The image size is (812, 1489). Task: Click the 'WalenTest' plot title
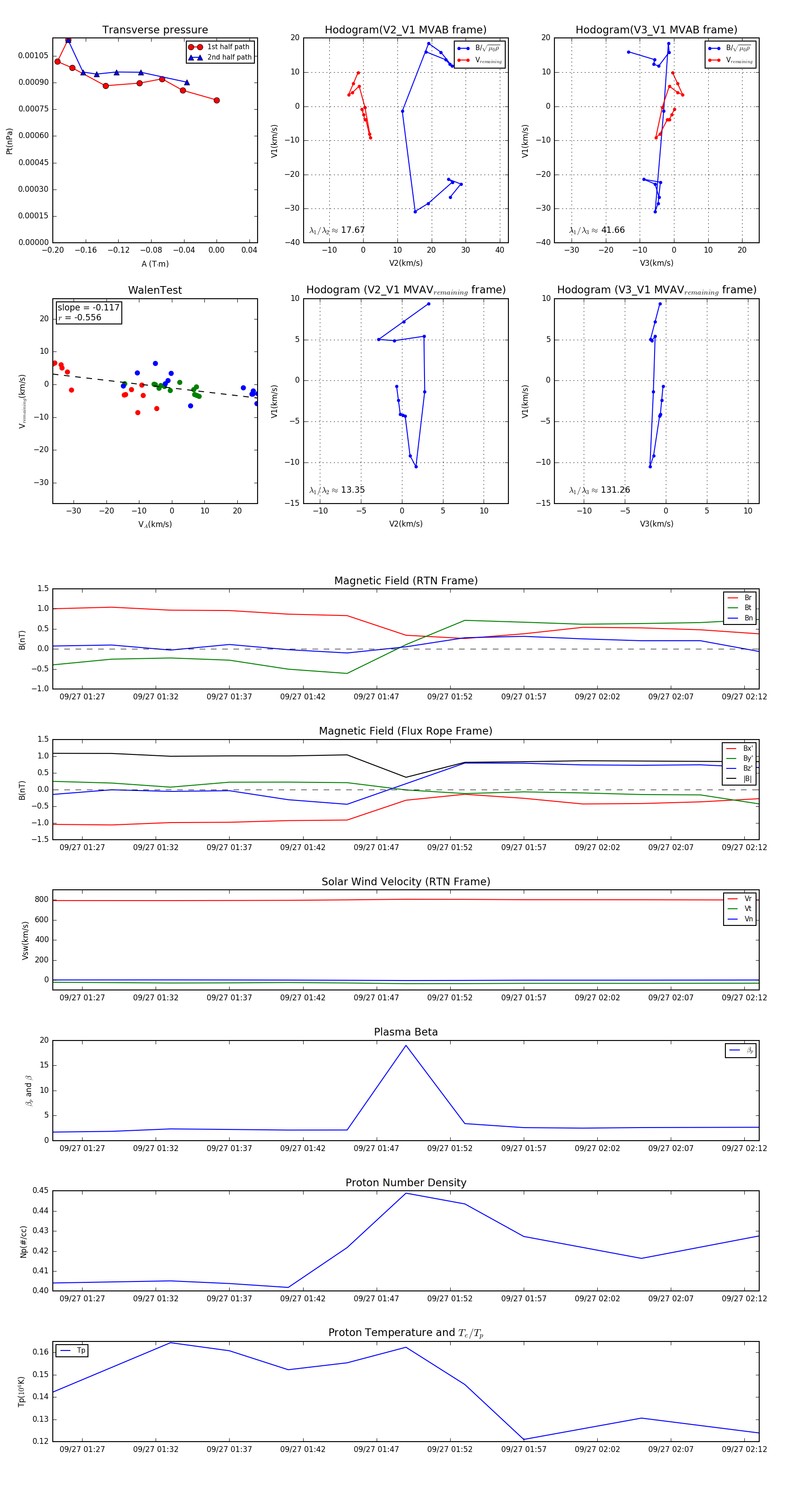(155, 290)
